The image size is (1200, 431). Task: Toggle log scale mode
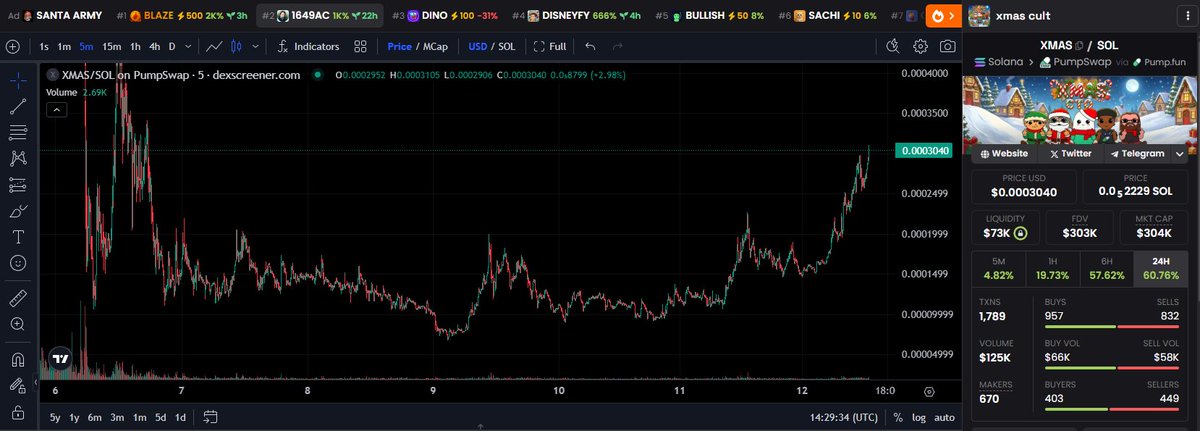point(918,417)
